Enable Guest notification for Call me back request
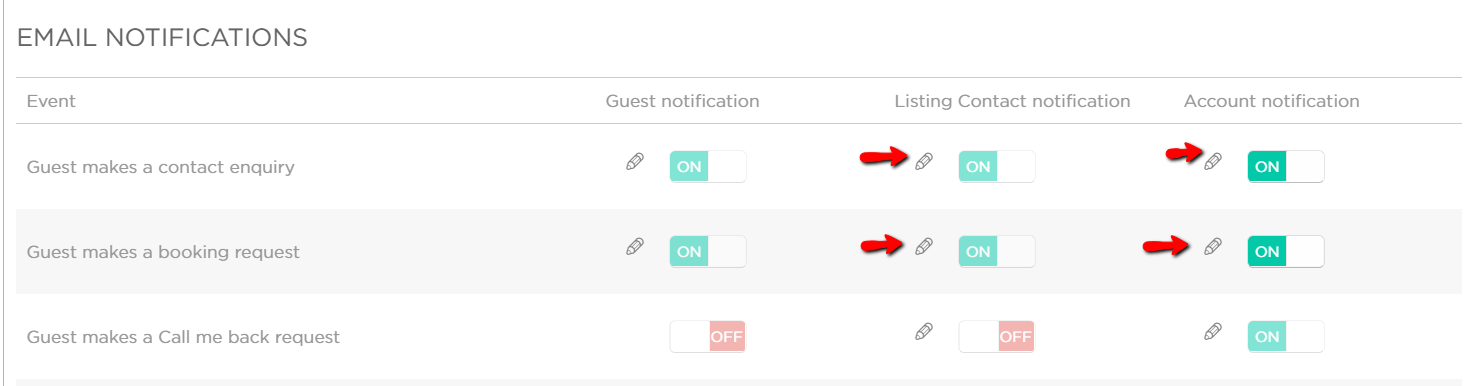Viewport: 1476px width, 386px height. point(708,337)
